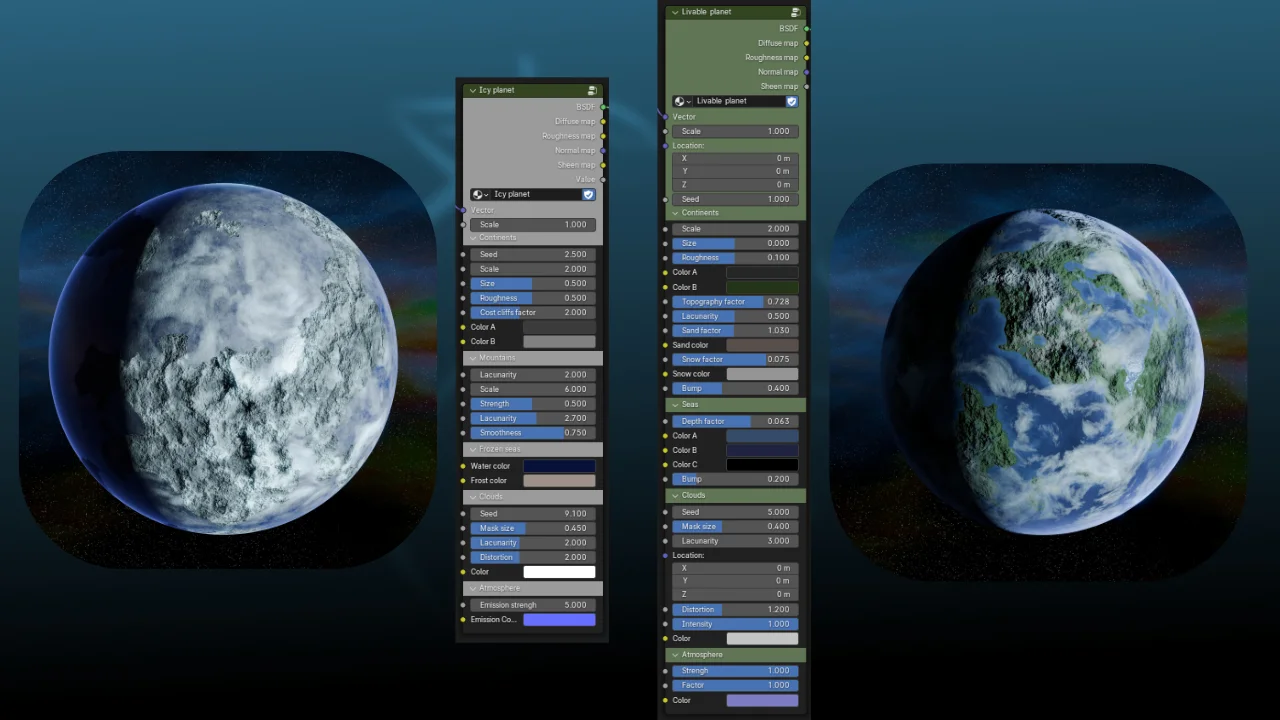Click the Sheen map output socket on Icy planet
This screenshot has width=1280, height=720.
pyautogui.click(x=603, y=165)
